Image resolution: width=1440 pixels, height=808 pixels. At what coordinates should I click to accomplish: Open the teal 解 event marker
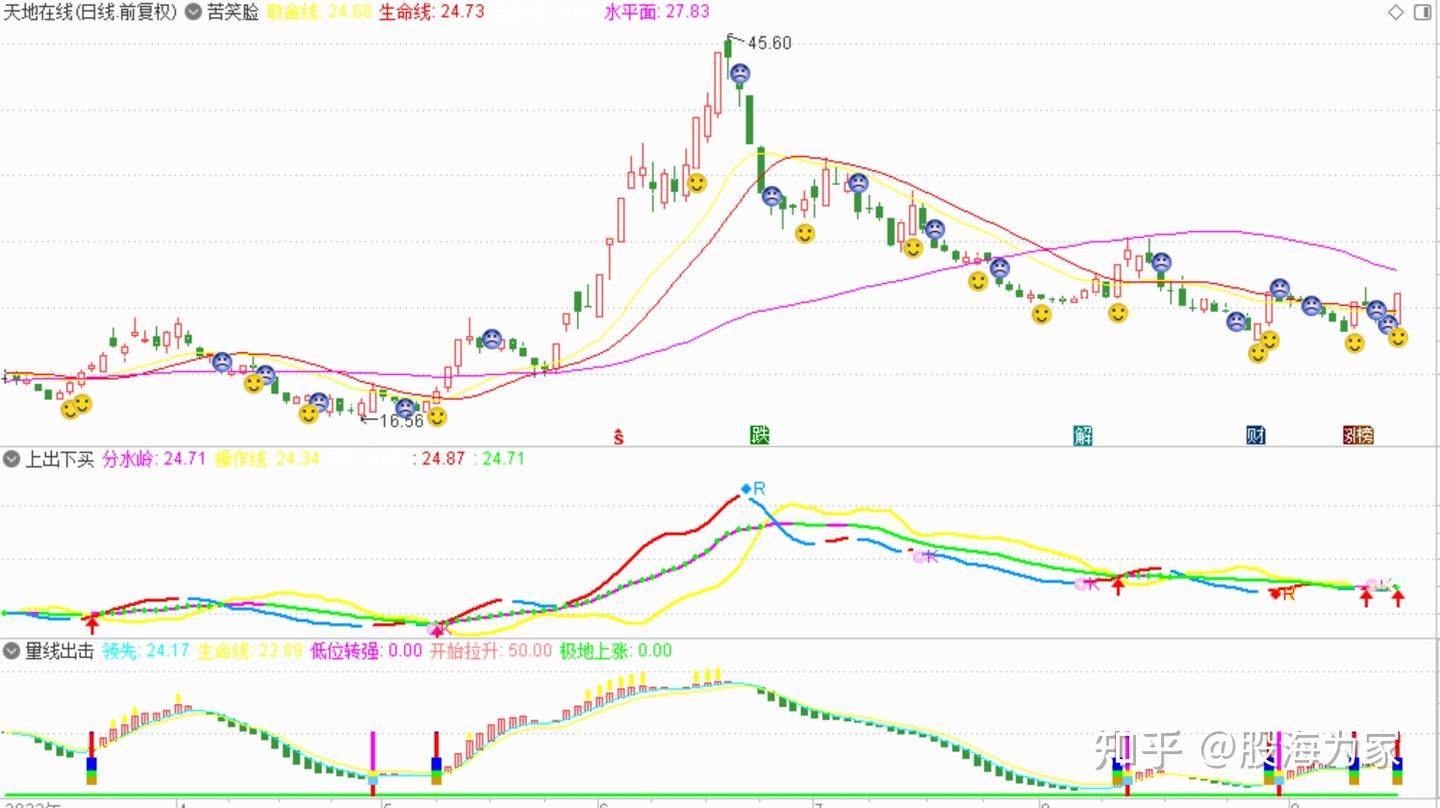(1083, 435)
